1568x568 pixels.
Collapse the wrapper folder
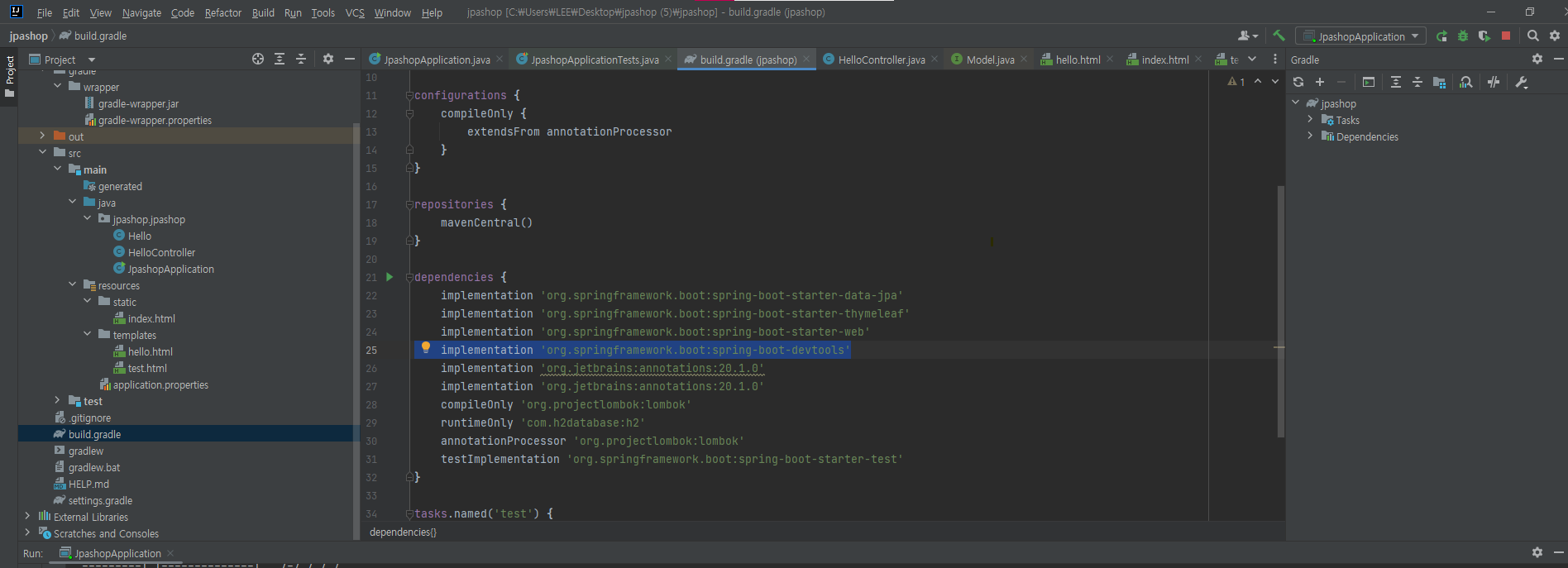[57, 86]
